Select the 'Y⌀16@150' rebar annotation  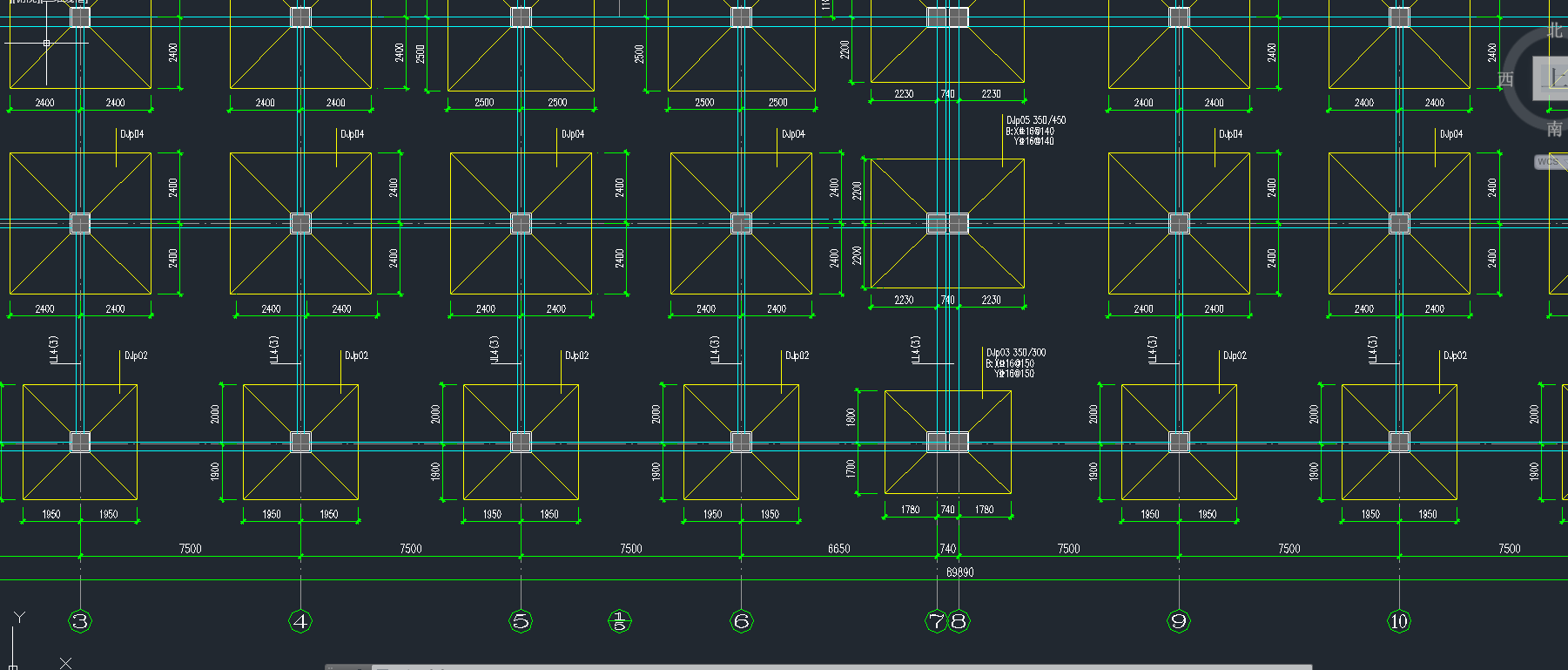tap(1014, 374)
